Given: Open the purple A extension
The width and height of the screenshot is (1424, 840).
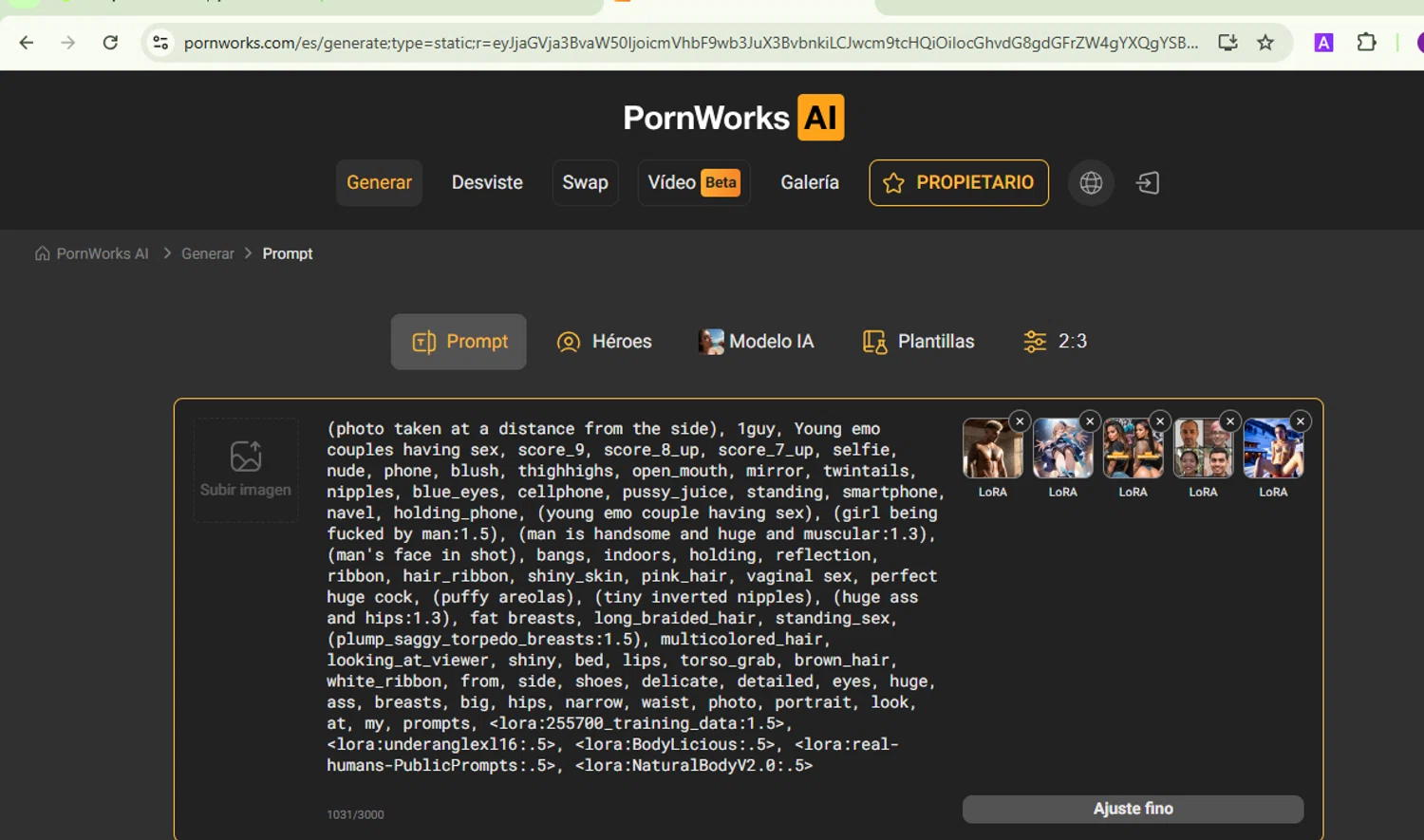Looking at the screenshot, I should pos(1323,43).
